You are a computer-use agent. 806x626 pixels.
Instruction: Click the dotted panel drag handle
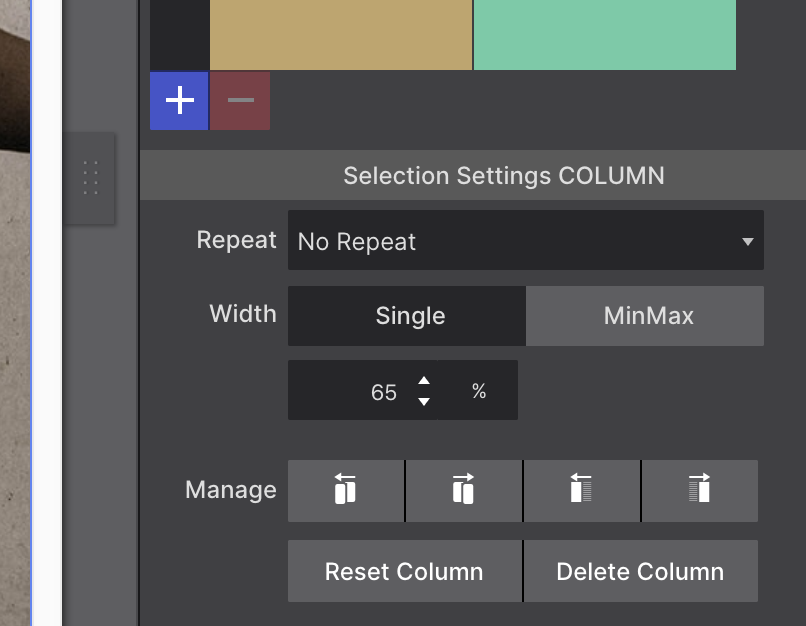(x=90, y=178)
